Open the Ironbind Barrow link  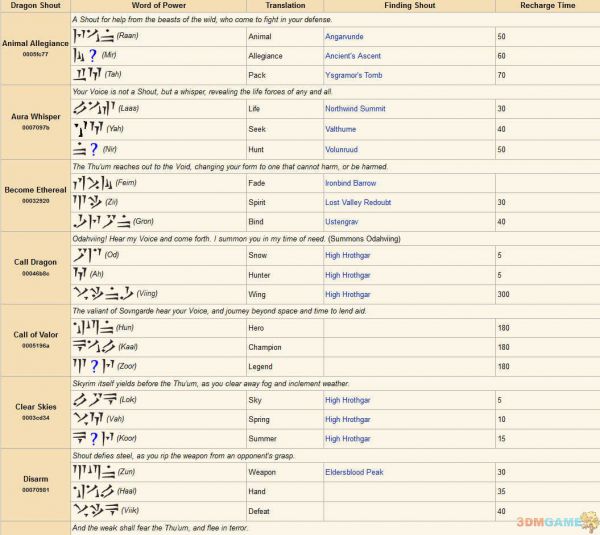[351, 183]
